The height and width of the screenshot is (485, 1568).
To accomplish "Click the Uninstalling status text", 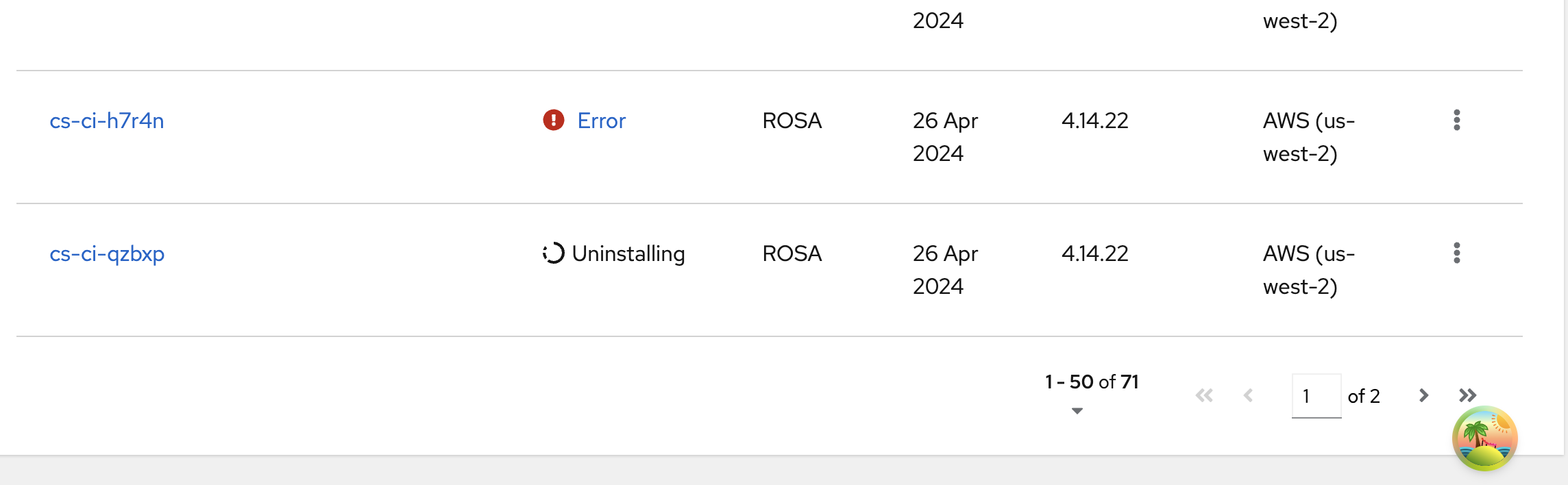I will click(628, 254).
